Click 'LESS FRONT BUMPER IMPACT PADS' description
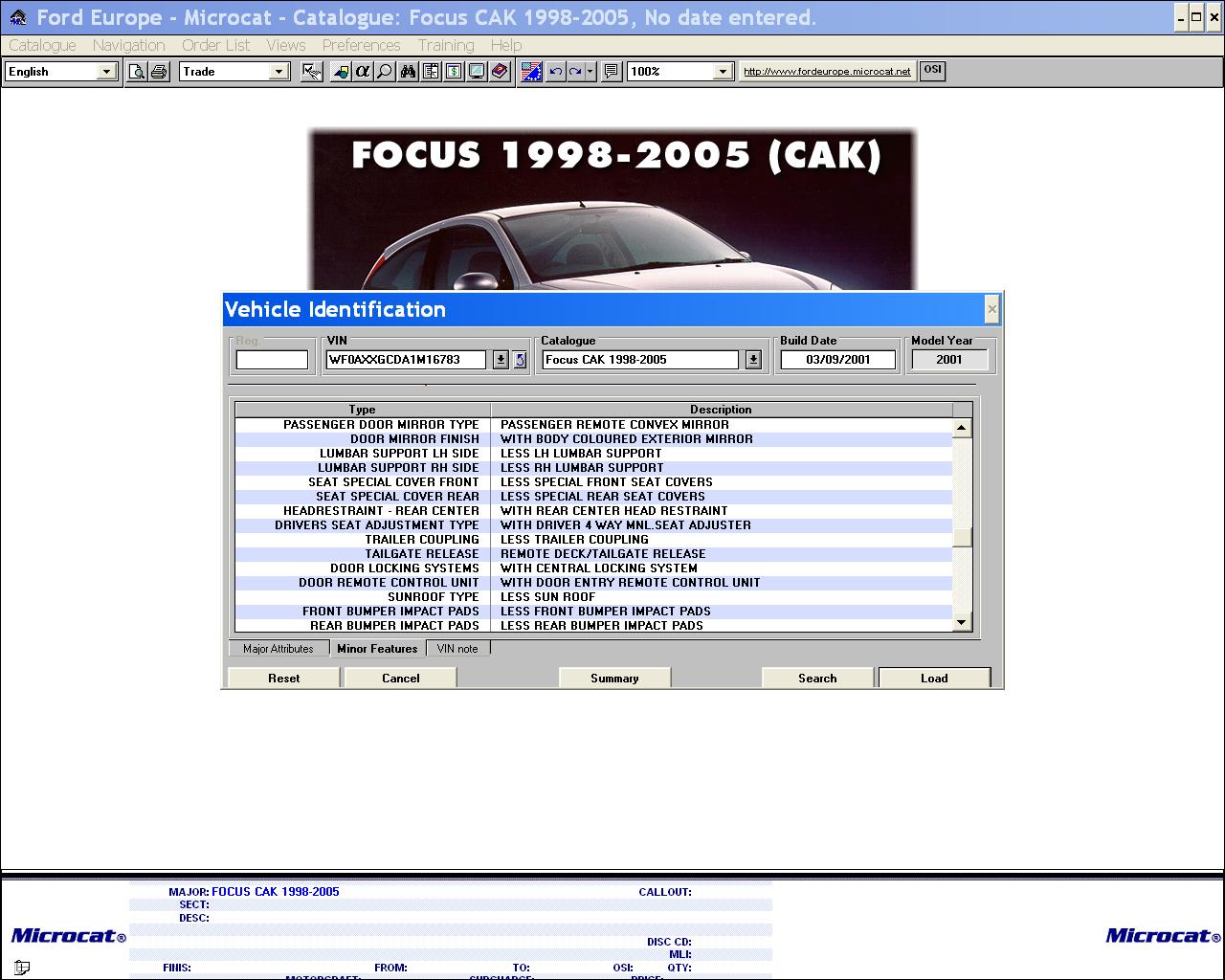This screenshot has width=1225, height=980. [606, 612]
